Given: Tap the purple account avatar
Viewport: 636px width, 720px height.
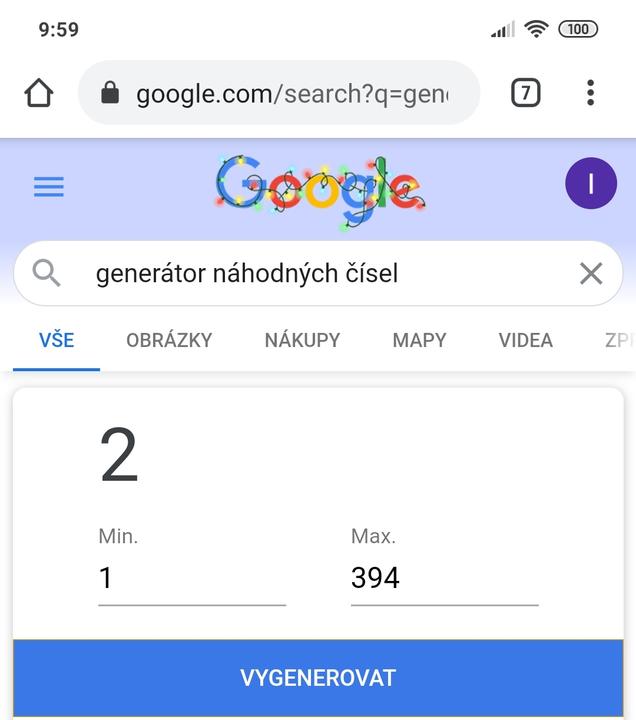Looking at the screenshot, I should 590,184.
